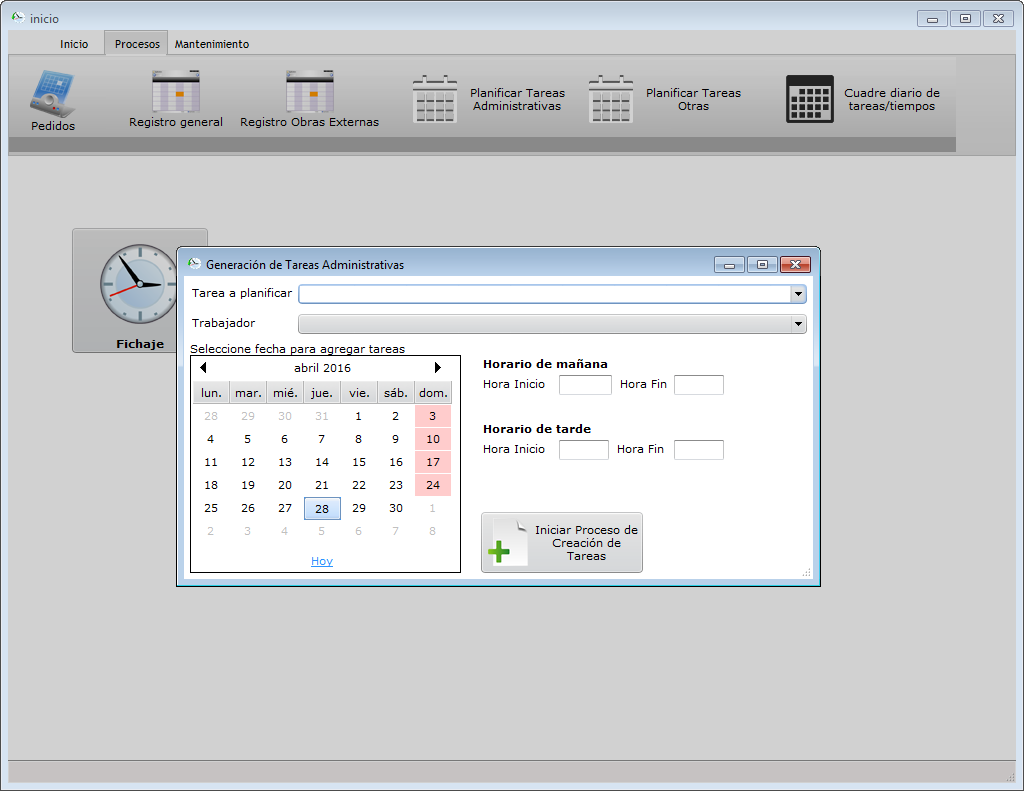Click the inicio application title icon
The width and height of the screenshot is (1024, 791).
pos(18,18)
